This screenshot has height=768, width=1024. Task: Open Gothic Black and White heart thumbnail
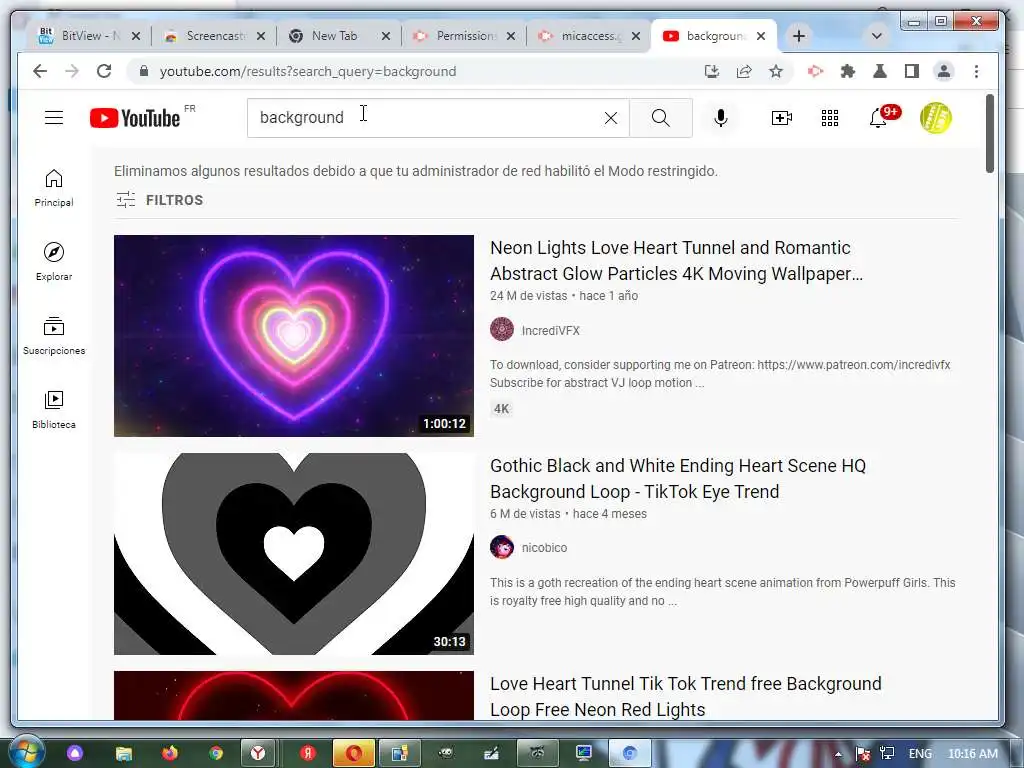coord(294,554)
